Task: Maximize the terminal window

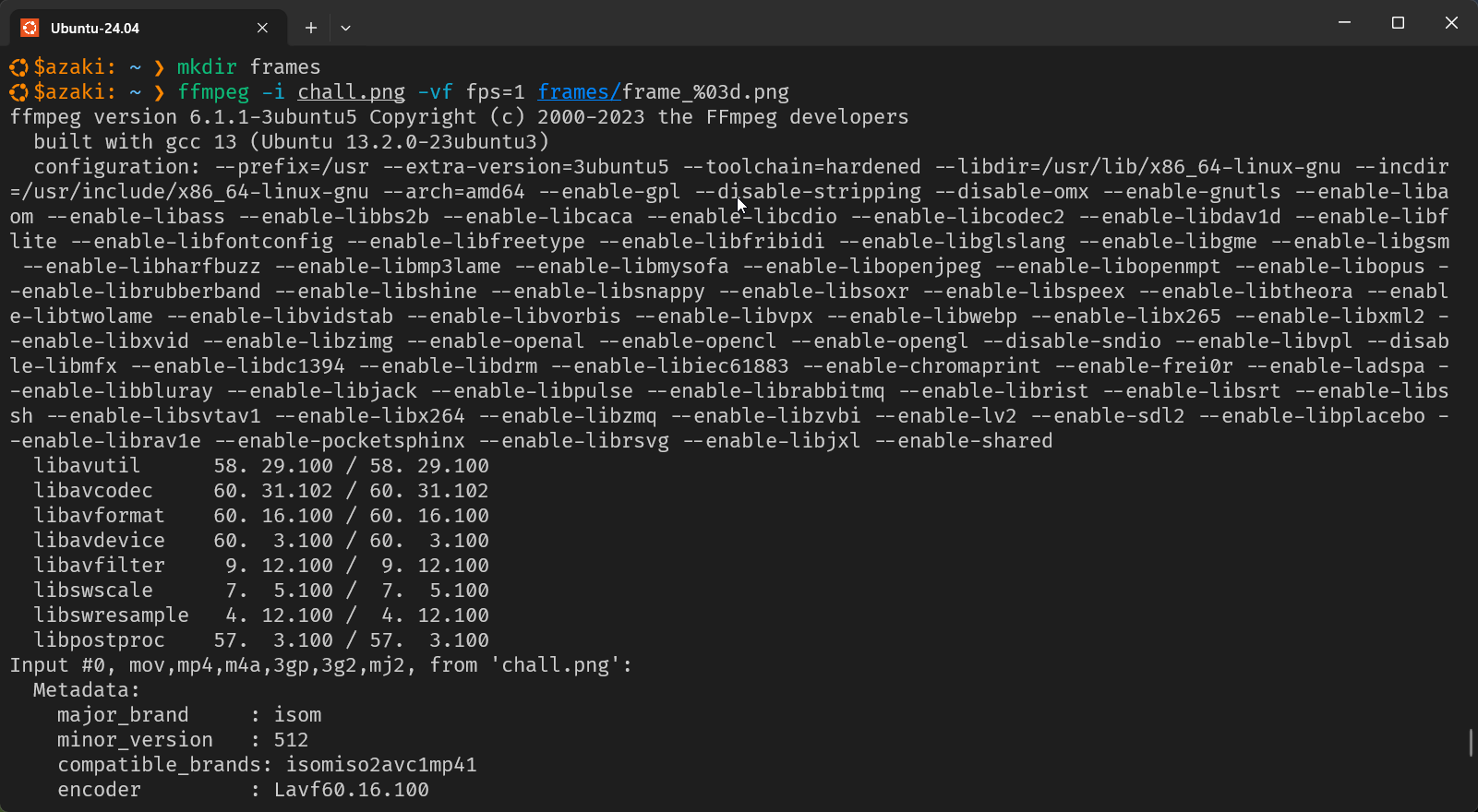Action: pyautogui.click(x=1398, y=22)
